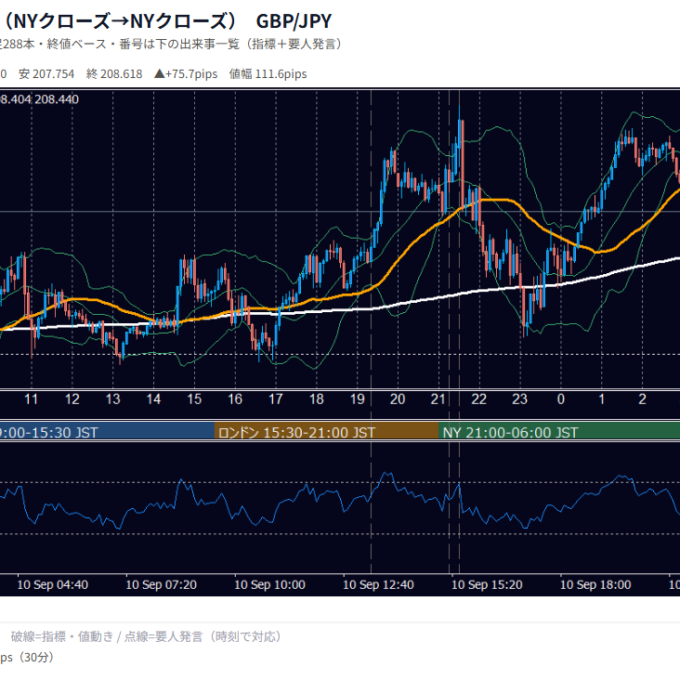Click hour label 0 on the axis
Image resolution: width=680 pixels, height=680 pixels.
[x=561, y=399]
